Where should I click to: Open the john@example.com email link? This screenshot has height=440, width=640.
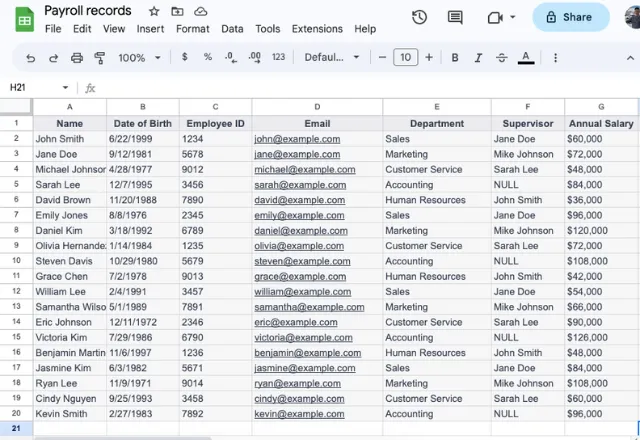[x=297, y=139]
